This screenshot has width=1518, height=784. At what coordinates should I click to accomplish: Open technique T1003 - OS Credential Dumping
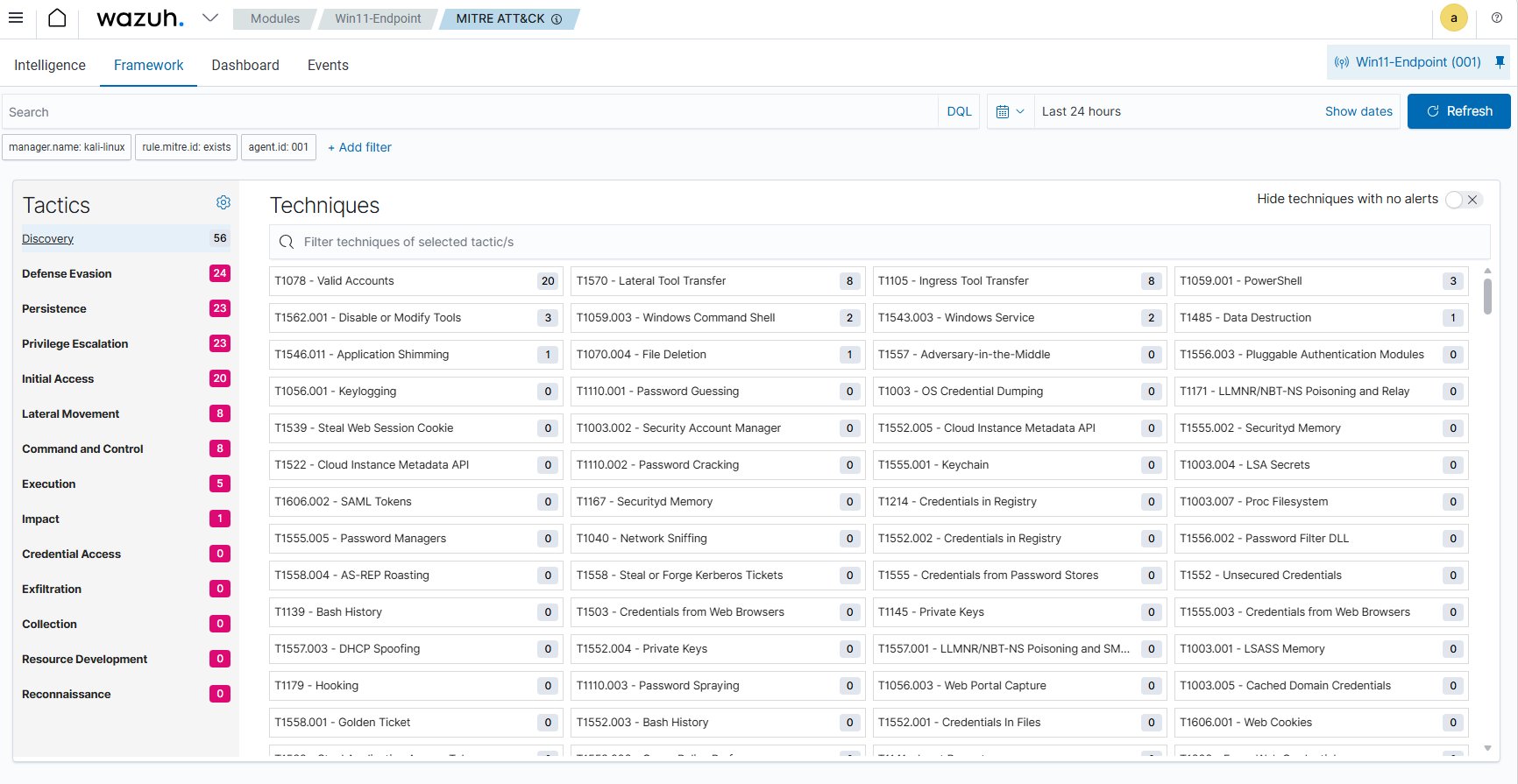point(1020,392)
